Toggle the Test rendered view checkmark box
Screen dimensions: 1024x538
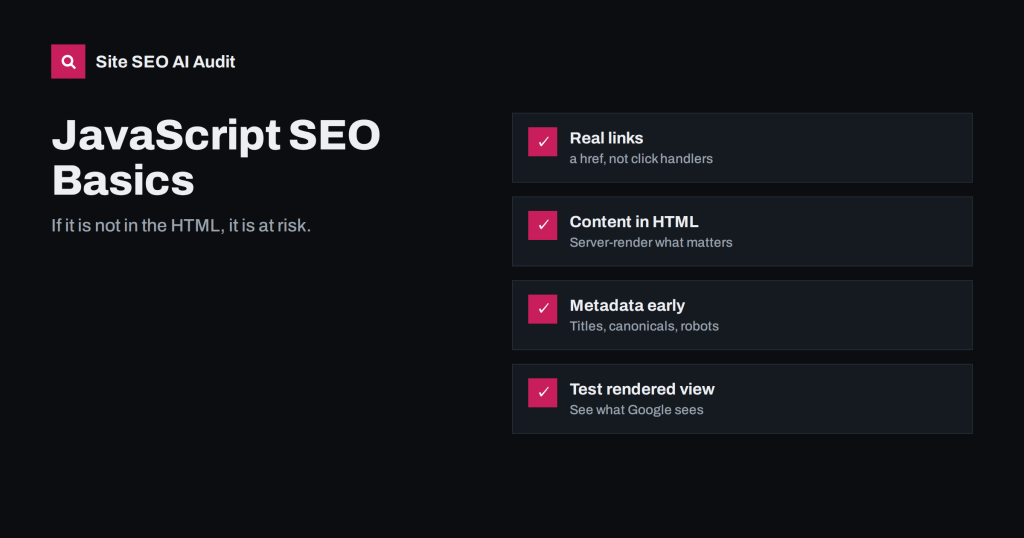pos(543,392)
